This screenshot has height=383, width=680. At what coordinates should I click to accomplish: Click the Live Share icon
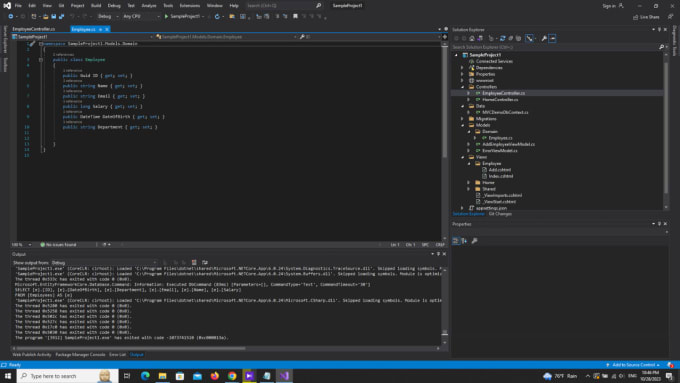(635, 17)
